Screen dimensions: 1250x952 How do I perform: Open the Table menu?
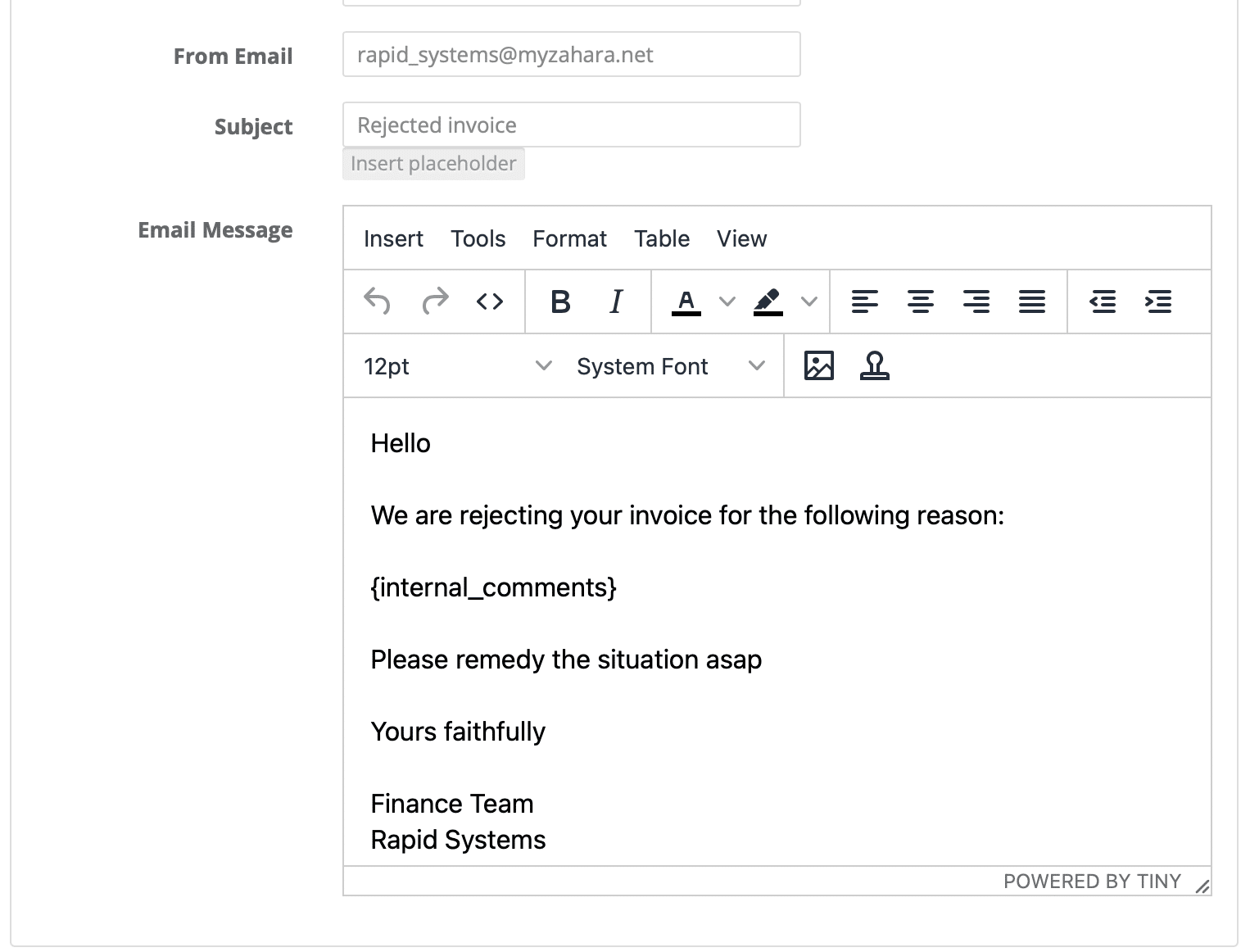[662, 238]
